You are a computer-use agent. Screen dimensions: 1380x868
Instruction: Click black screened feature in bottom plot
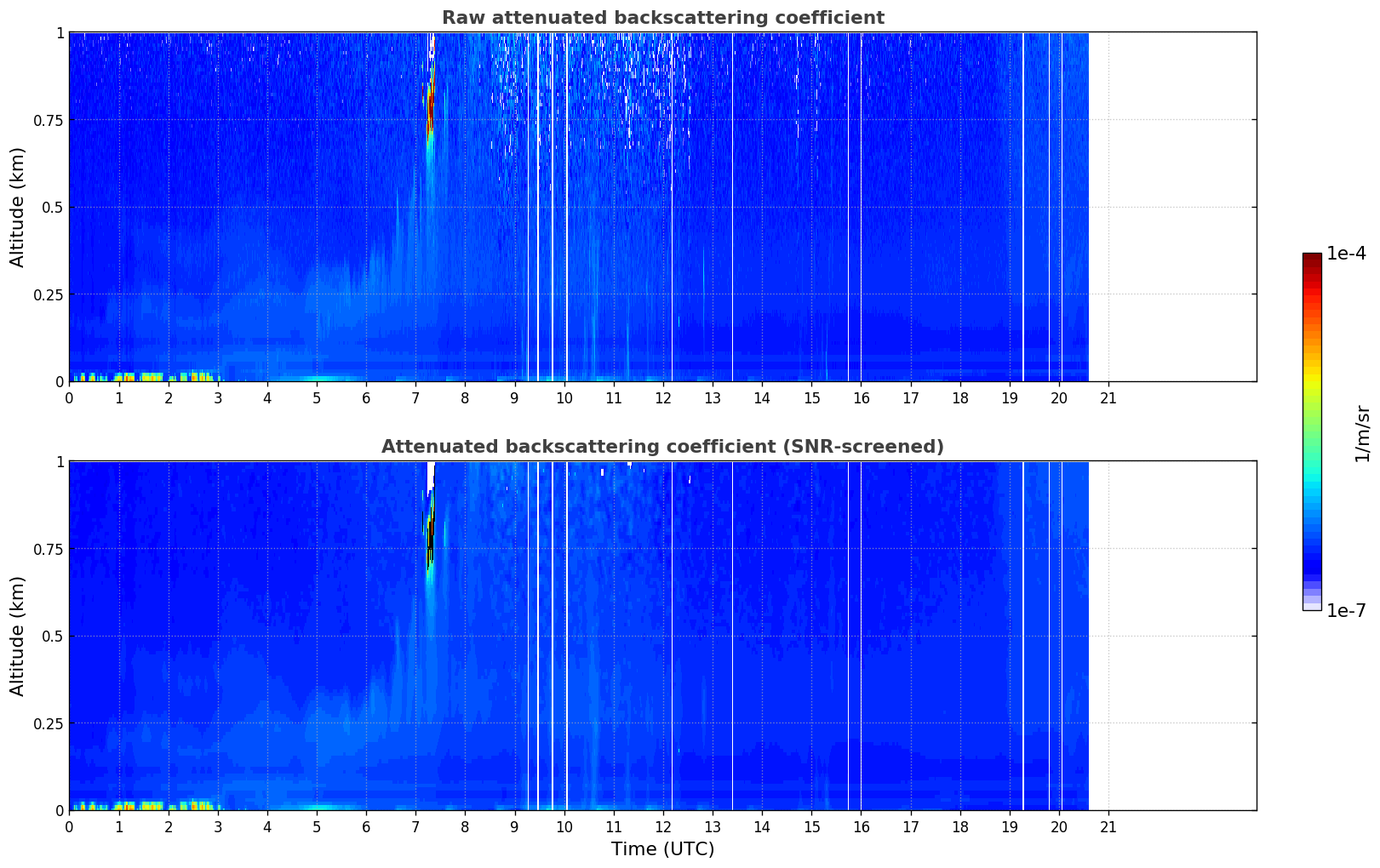431,541
